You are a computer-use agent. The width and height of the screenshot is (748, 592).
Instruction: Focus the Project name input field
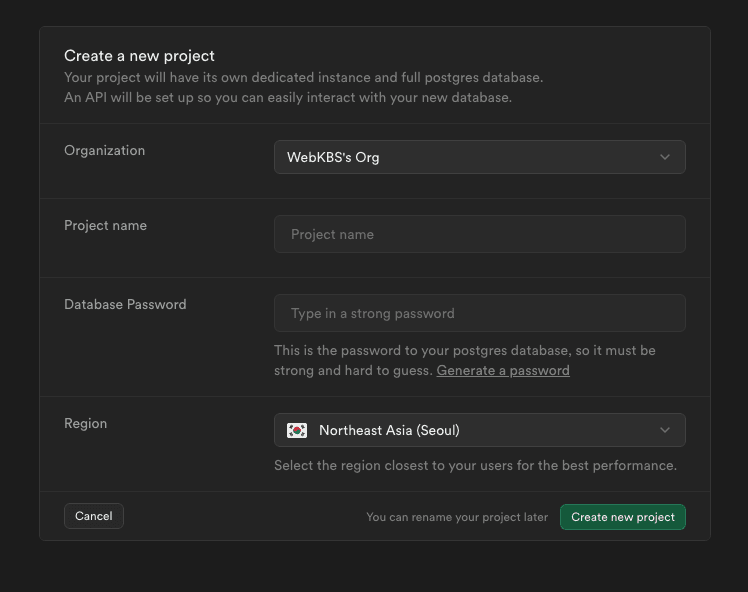[x=479, y=234]
